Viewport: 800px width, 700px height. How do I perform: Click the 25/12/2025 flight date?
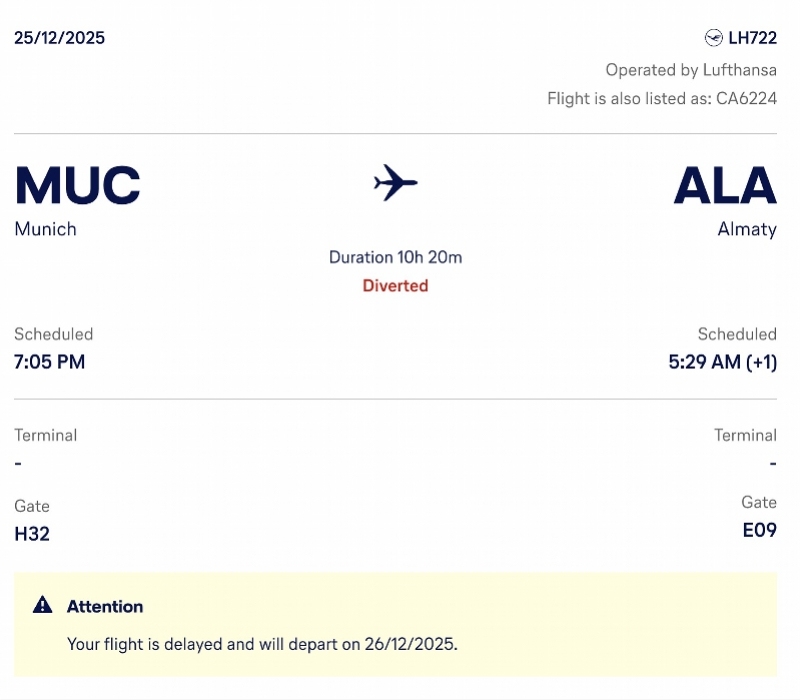[60, 38]
